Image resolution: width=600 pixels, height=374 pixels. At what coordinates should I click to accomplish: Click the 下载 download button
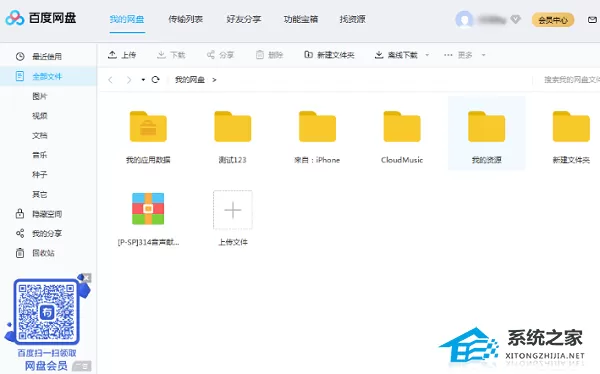(171, 55)
